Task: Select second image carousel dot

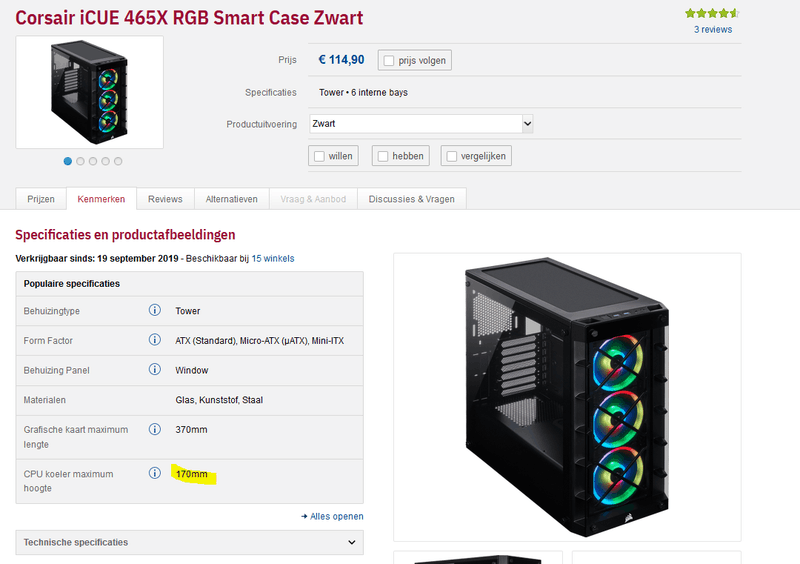Action: 80,161
